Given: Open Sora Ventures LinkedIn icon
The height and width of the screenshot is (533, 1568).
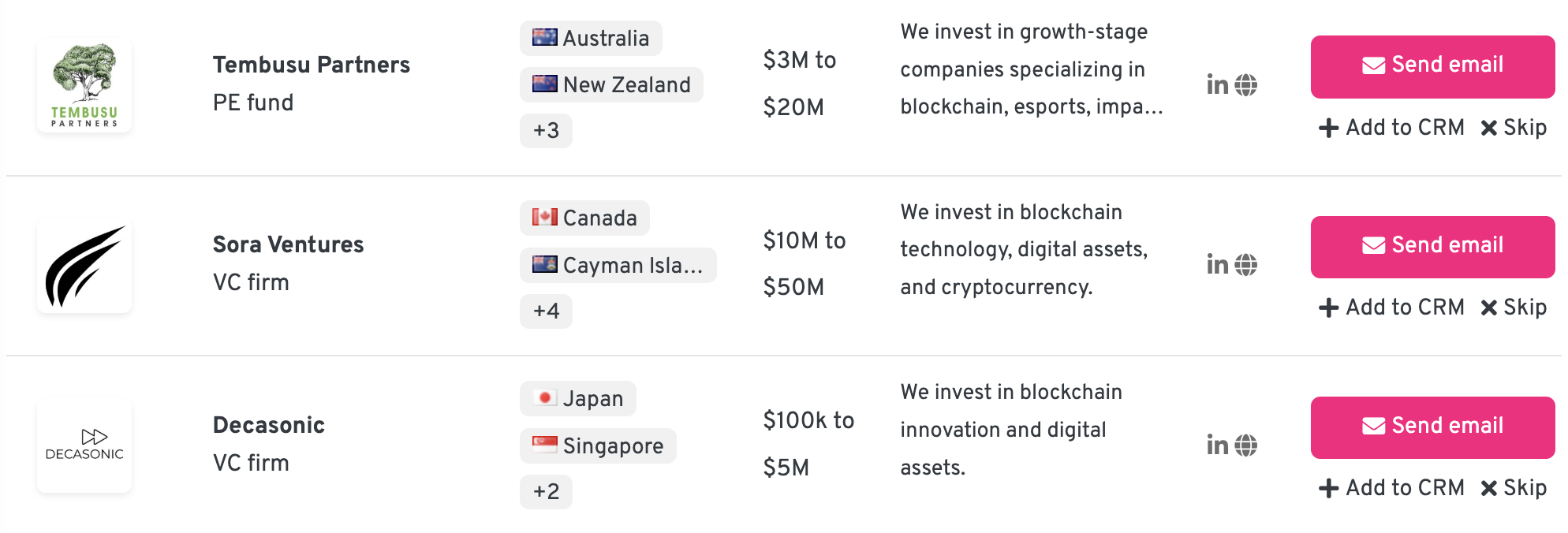Looking at the screenshot, I should click(x=1217, y=264).
